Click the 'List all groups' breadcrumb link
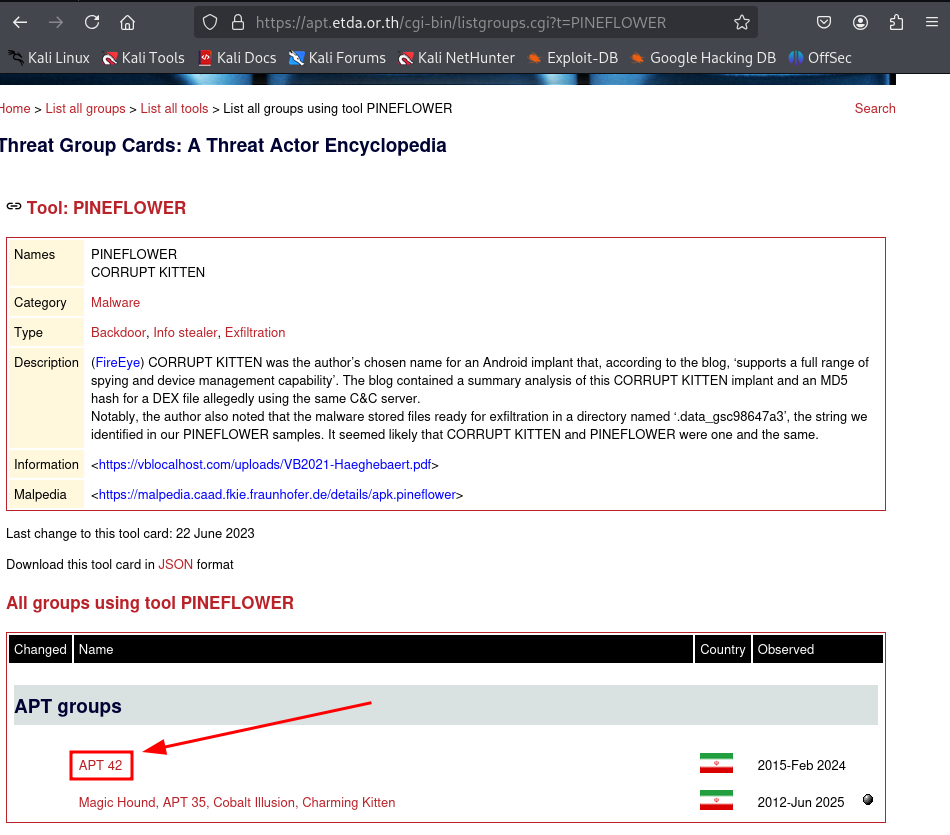Screen dimensions: 950x835 [85, 109]
